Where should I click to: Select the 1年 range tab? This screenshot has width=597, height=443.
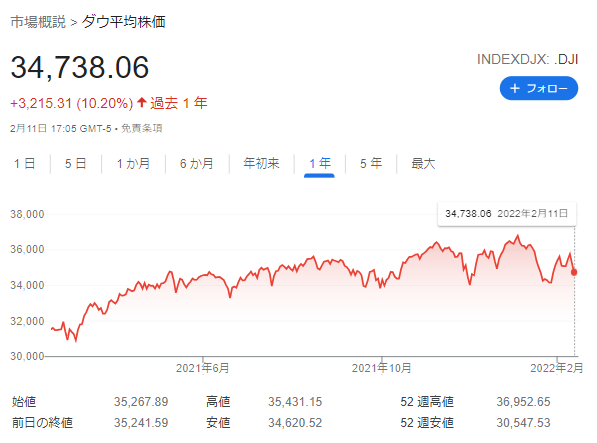(319, 164)
